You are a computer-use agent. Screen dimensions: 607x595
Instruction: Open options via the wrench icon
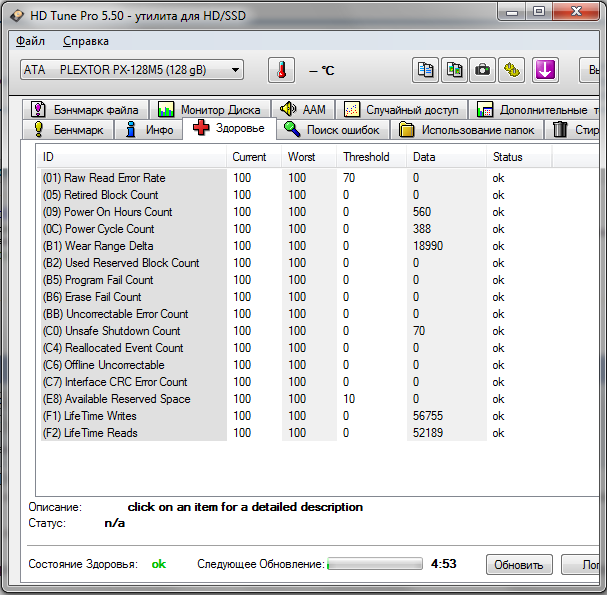pos(512,70)
